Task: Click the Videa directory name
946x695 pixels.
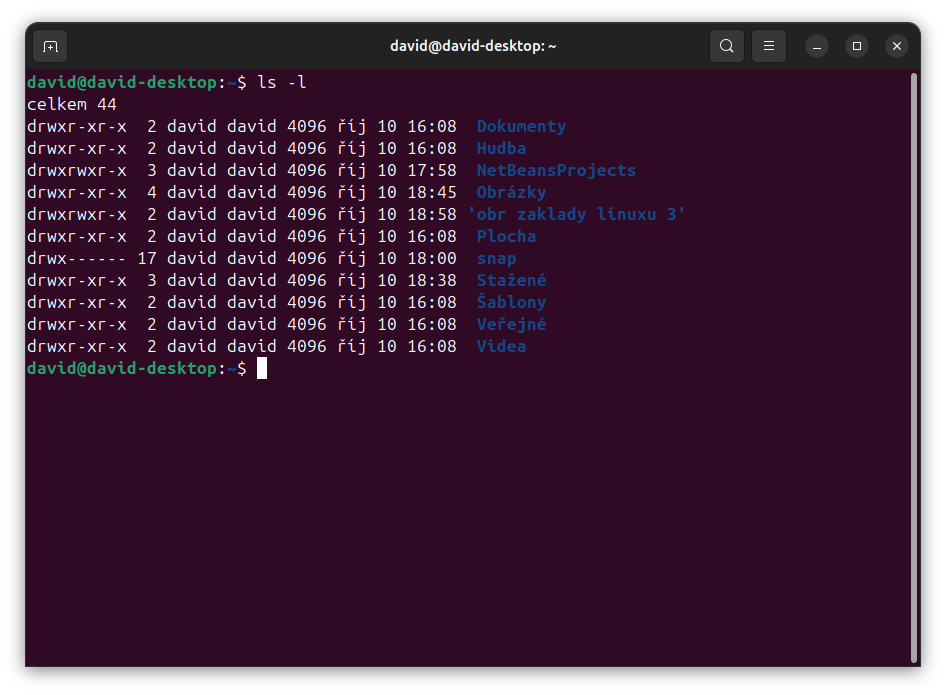Action: (500, 346)
